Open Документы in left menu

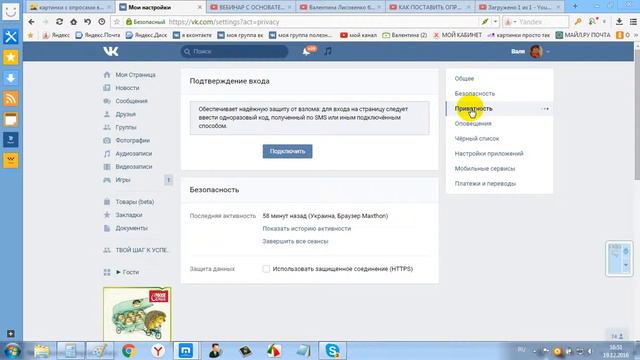click(x=131, y=228)
